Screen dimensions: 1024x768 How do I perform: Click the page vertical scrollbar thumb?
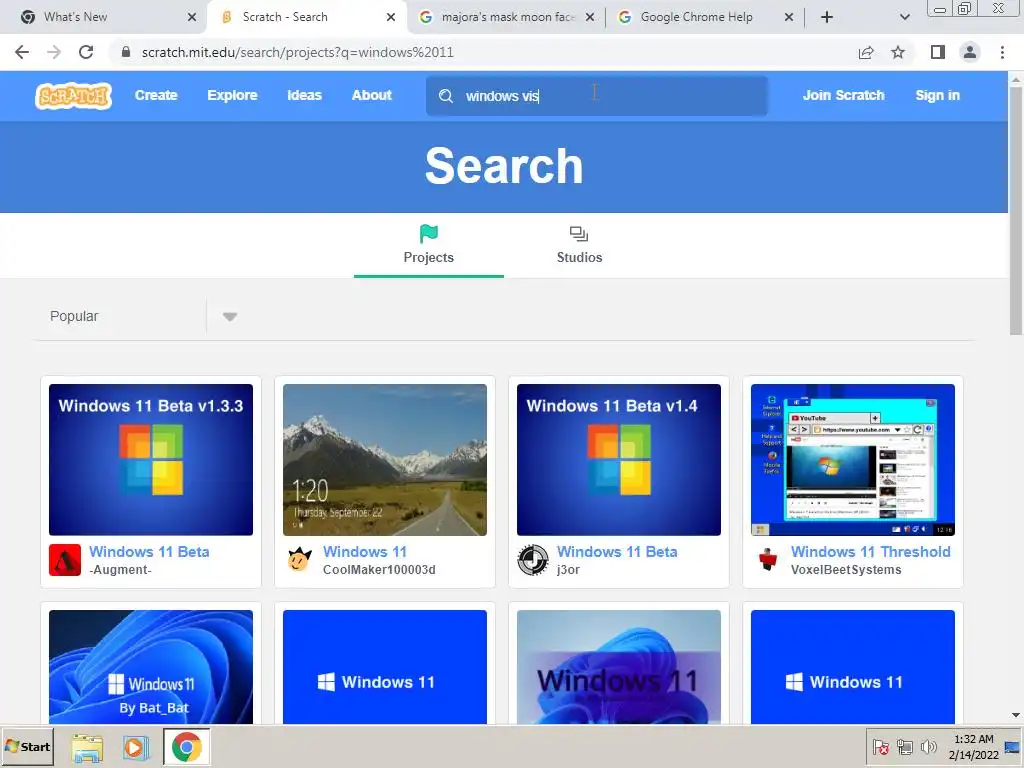click(x=1016, y=210)
